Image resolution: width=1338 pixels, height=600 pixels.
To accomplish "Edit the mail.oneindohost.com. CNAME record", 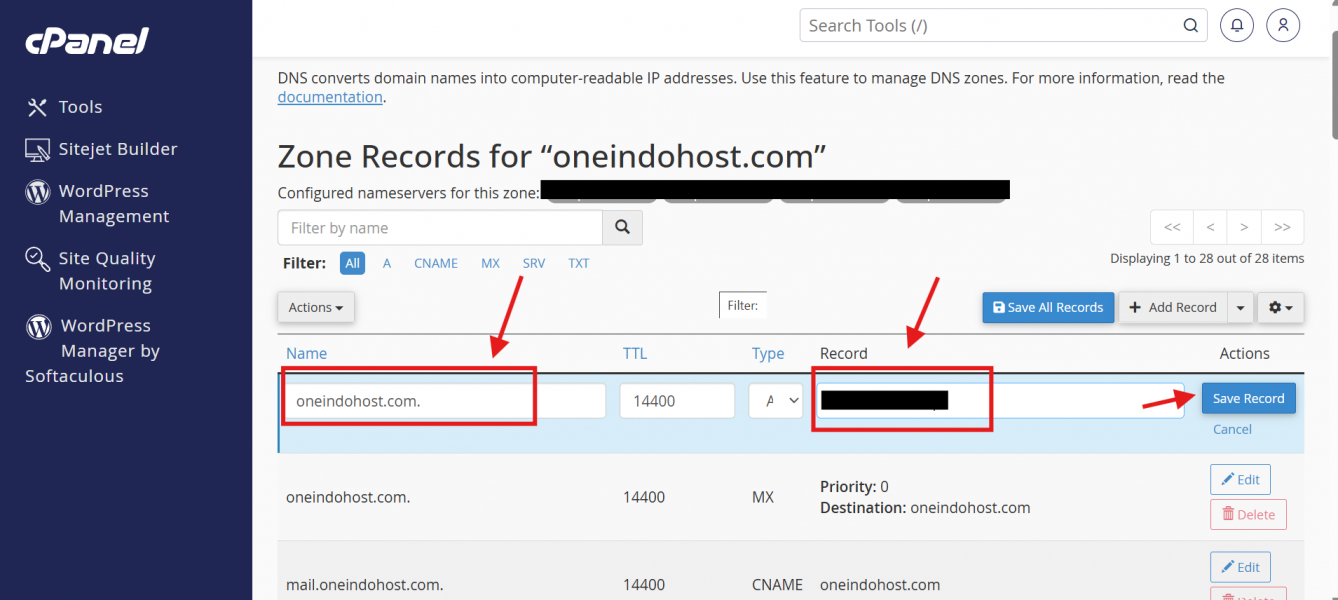I will (x=1240, y=567).
